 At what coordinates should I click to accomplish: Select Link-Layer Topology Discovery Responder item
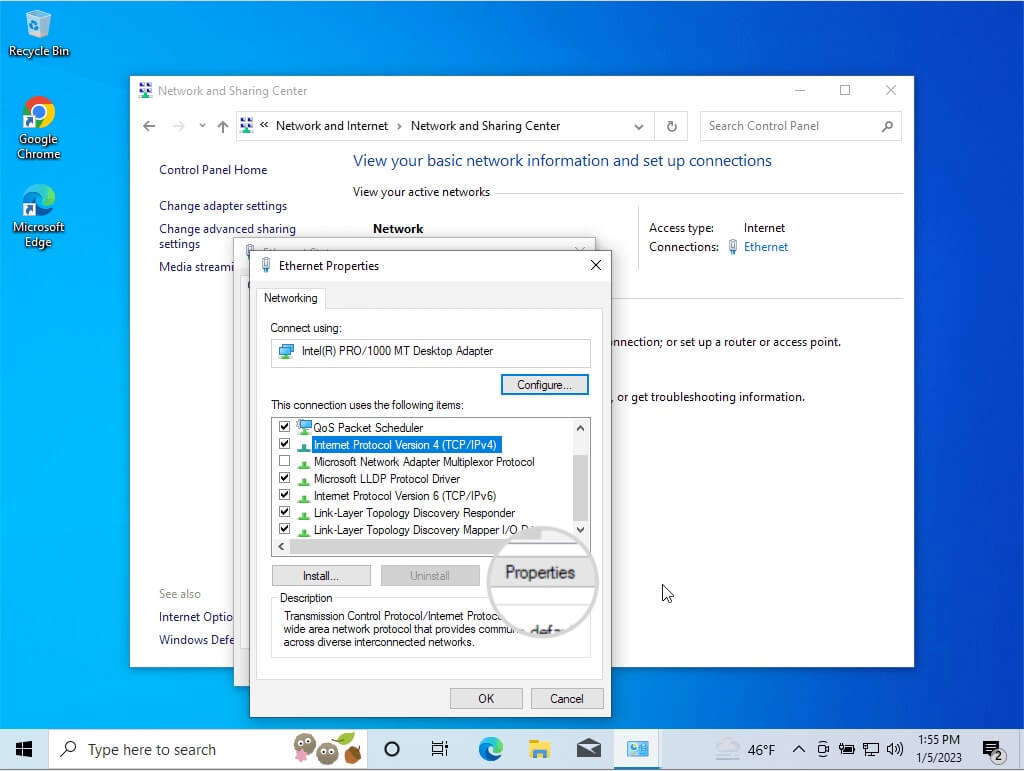(414, 512)
